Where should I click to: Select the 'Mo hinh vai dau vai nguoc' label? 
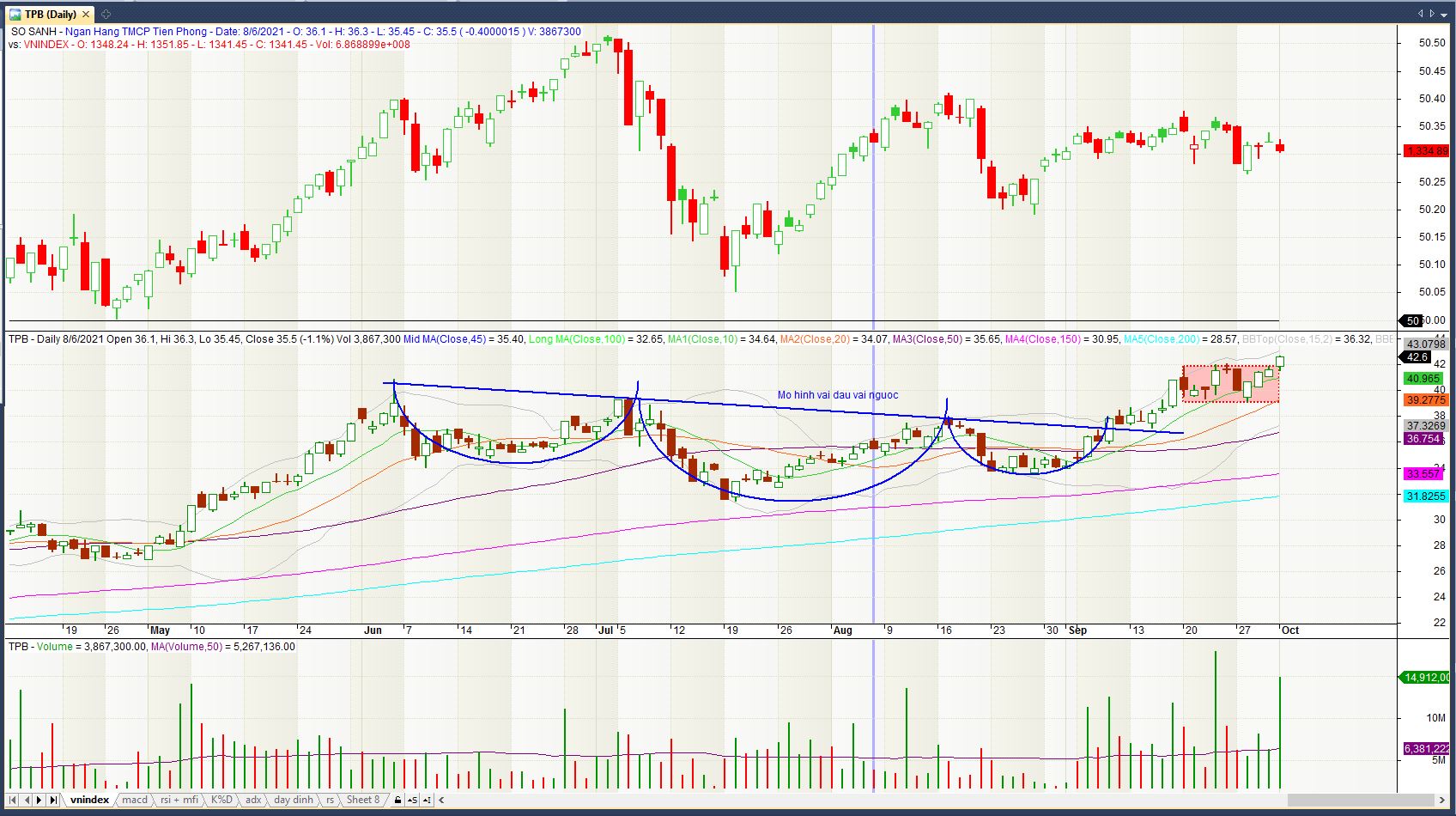click(838, 395)
